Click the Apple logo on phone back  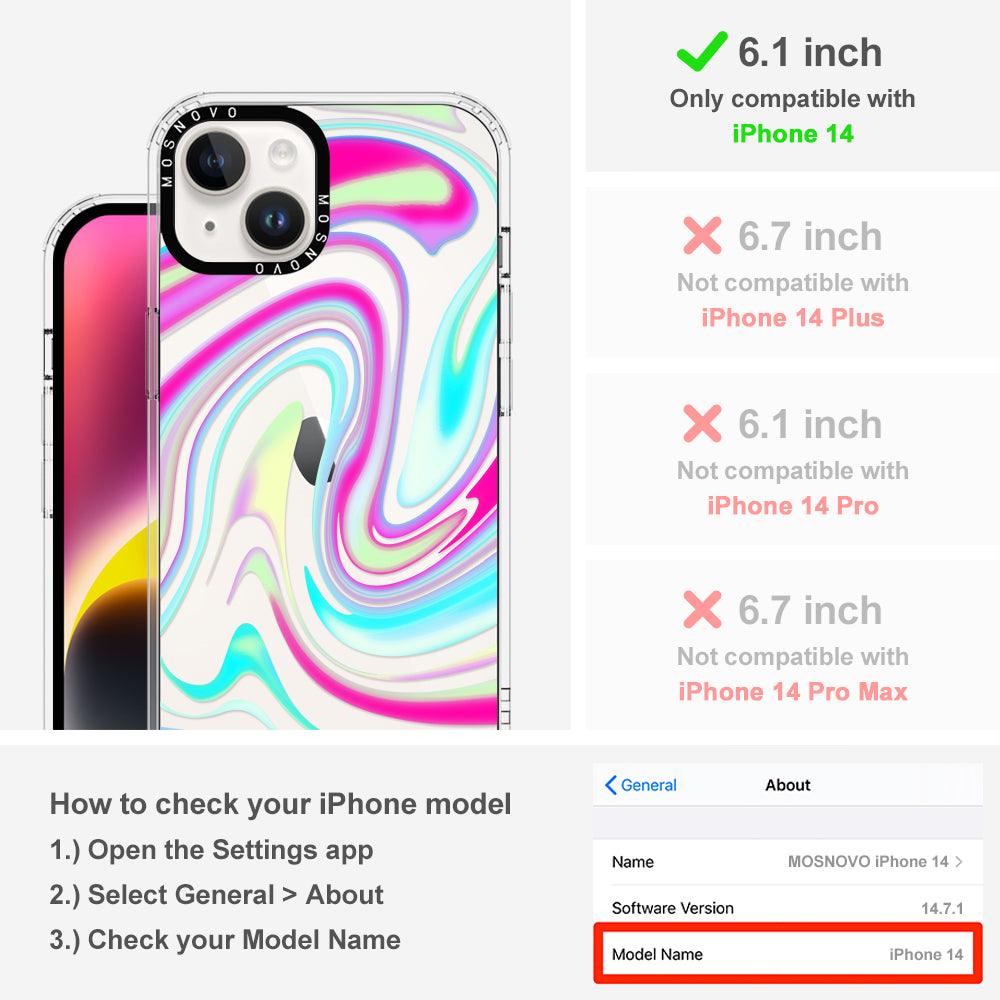(313, 450)
